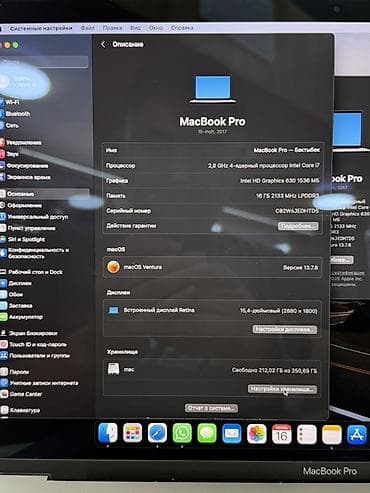The height and width of the screenshot is (493, 370).
Task: Open Оформление appearance settings
Action: point(22,205)
